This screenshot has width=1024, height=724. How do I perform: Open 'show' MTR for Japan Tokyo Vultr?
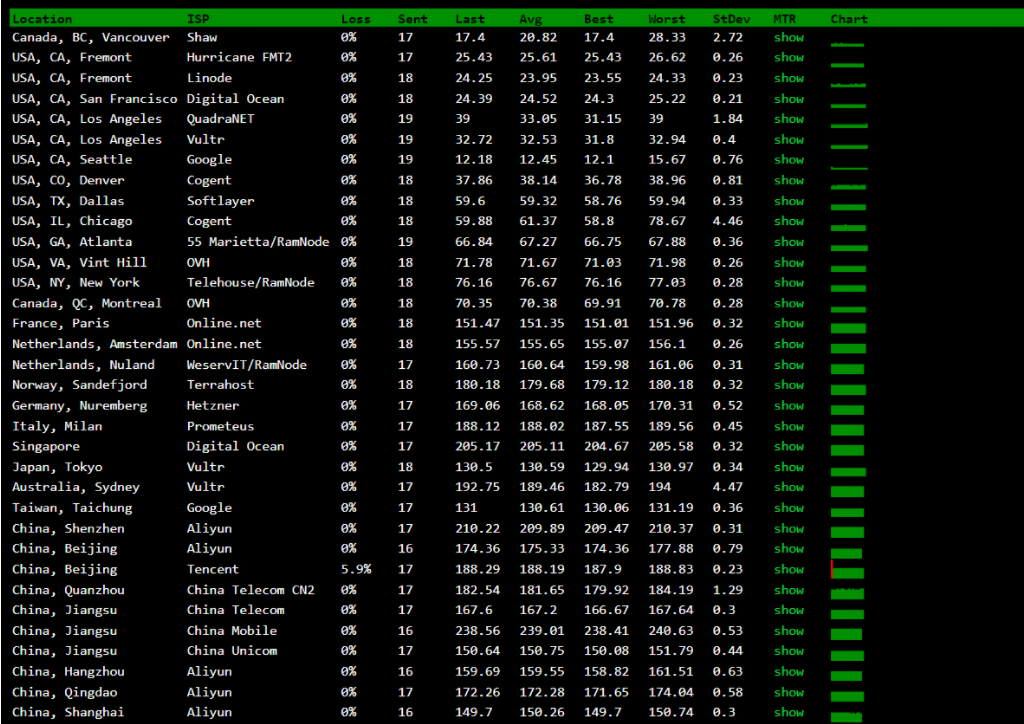coord(788,467)
